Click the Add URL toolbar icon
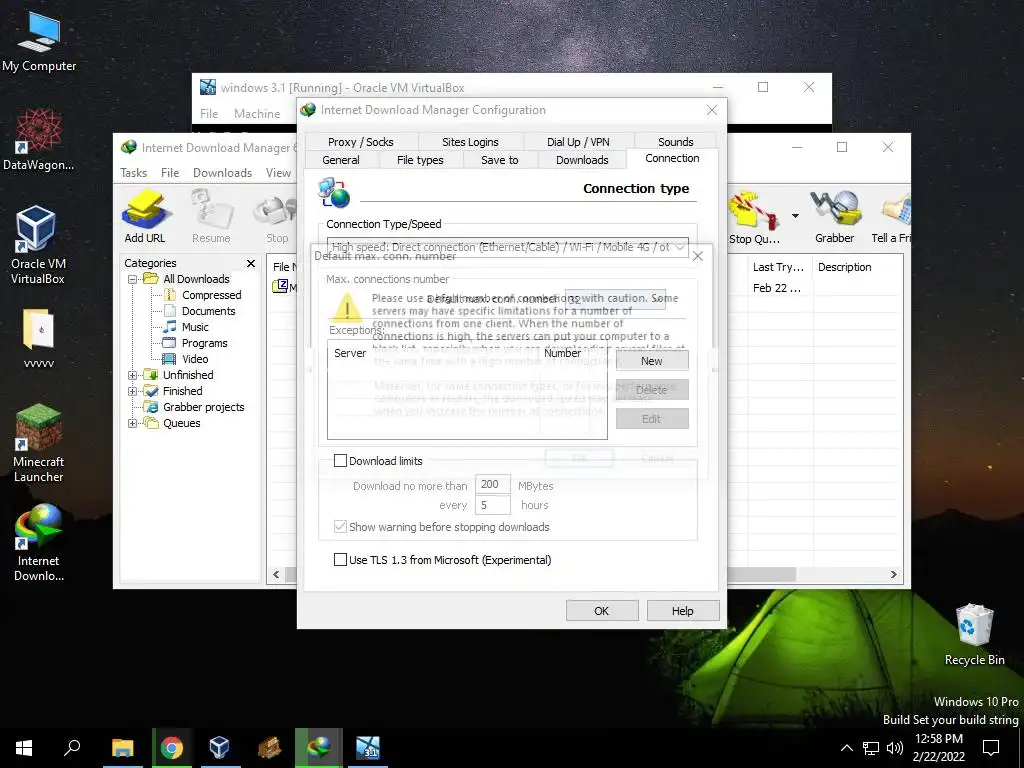1024x768 pixels. [x=145, y=216]
